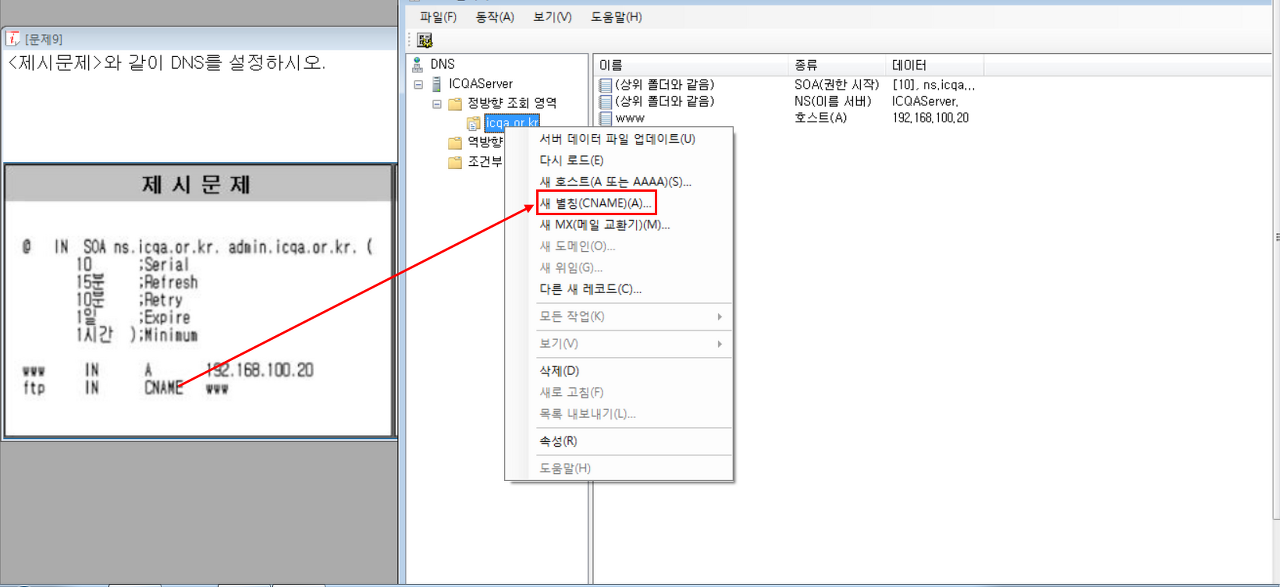Click the 호스트(A) type cell

click(x=820, y=118)
